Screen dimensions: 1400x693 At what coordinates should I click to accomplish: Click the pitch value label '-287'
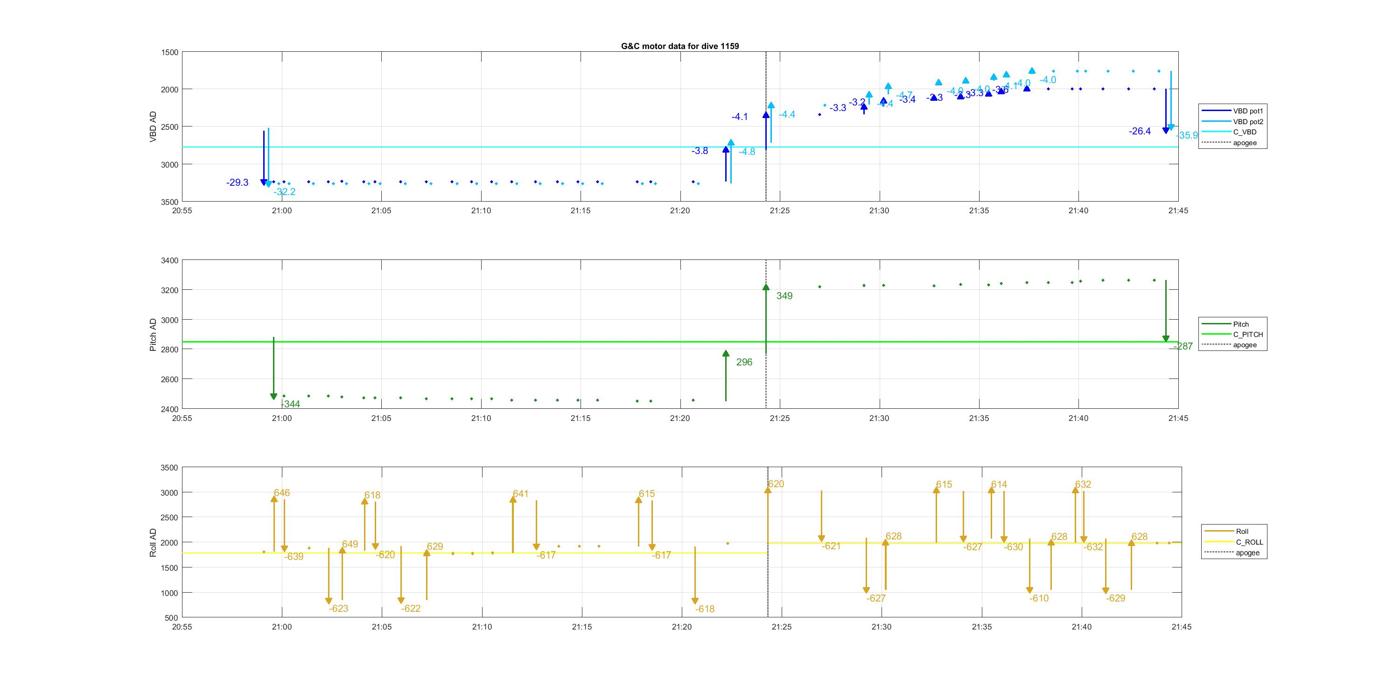[1182, 346]
